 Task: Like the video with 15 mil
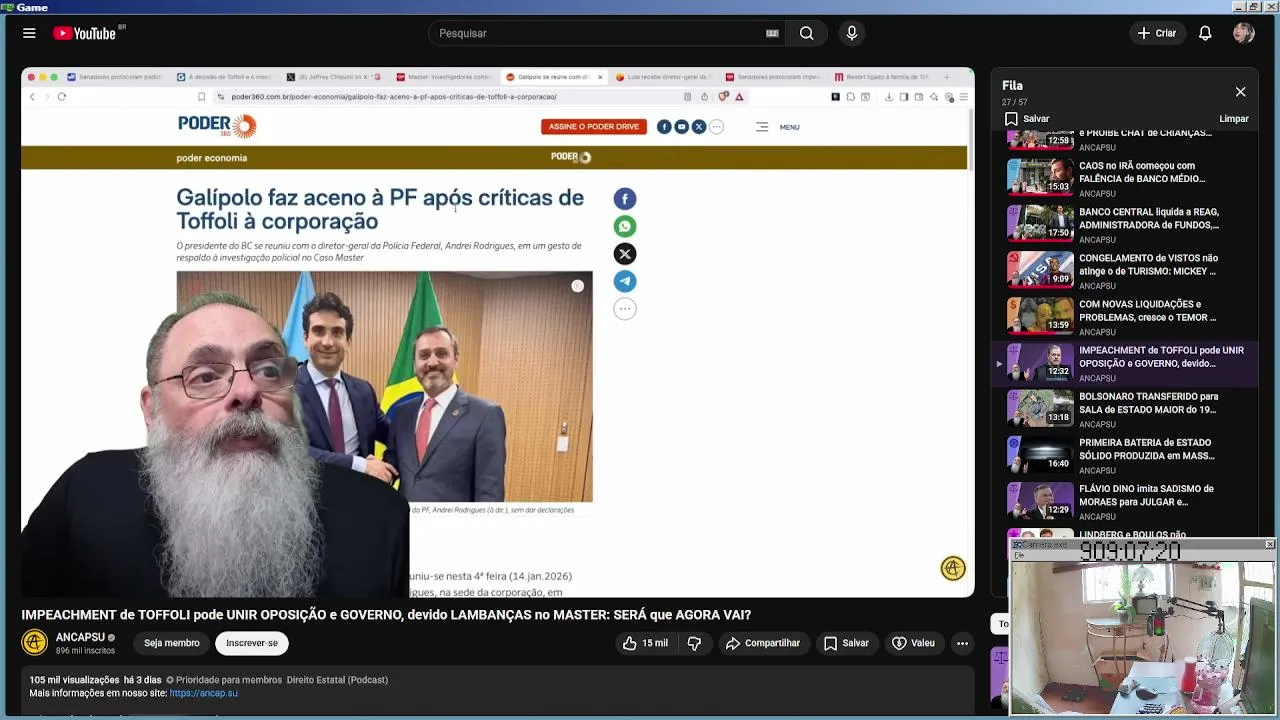coord(645,643)
